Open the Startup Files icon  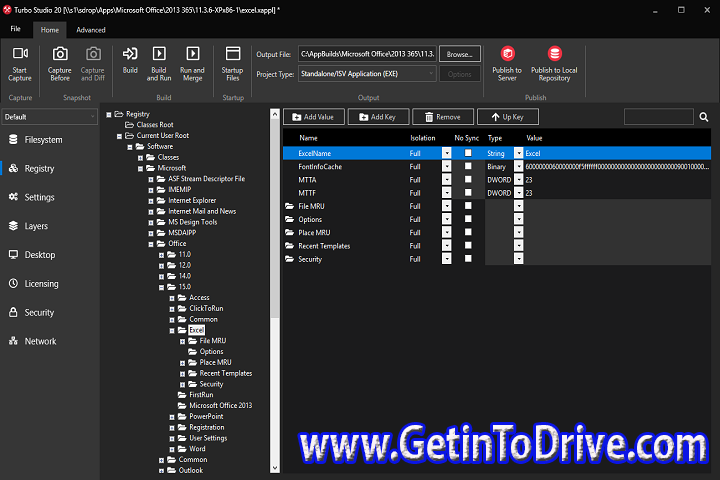click(x=232, y=54)
